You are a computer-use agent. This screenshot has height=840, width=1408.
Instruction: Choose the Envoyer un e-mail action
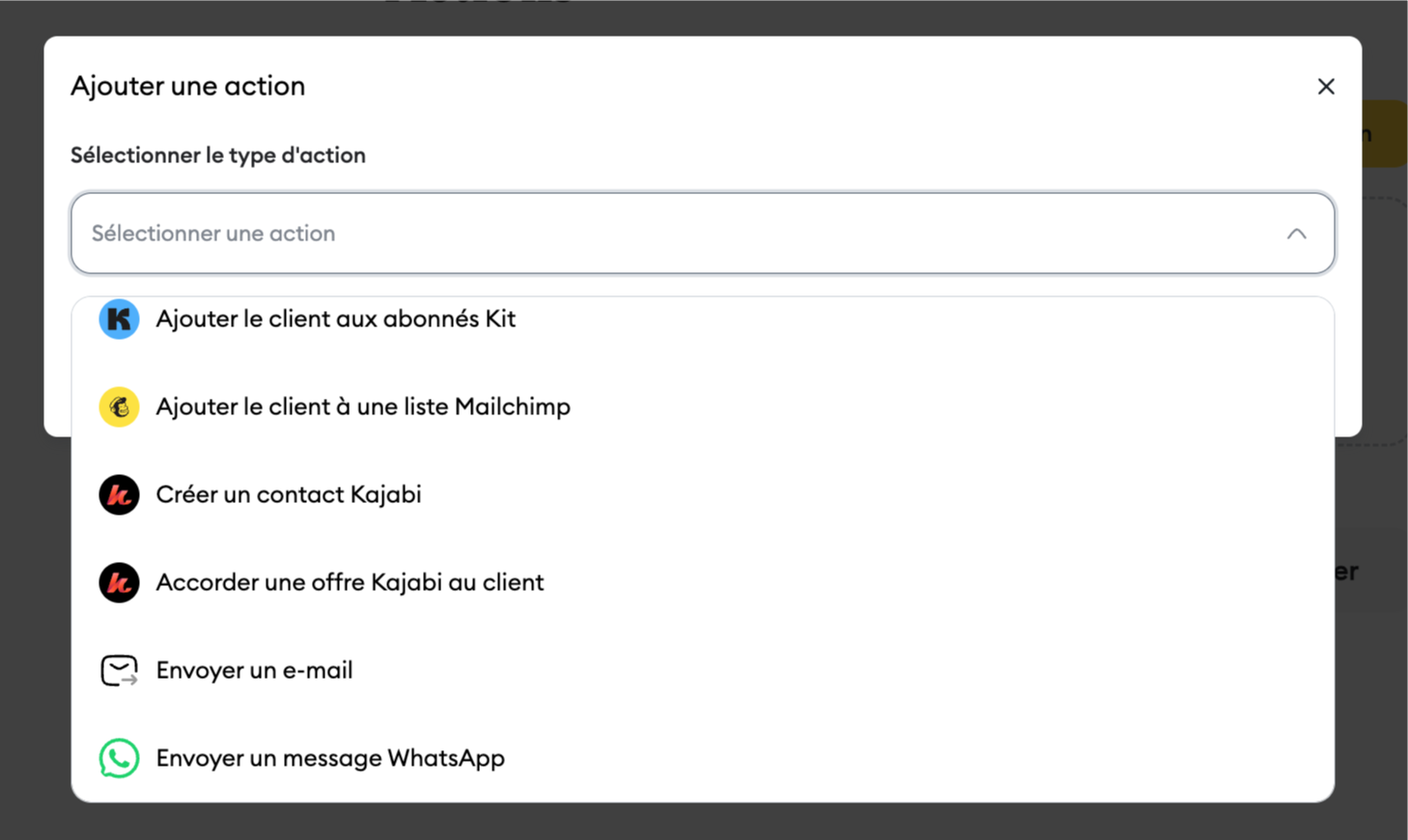point(254,670)
